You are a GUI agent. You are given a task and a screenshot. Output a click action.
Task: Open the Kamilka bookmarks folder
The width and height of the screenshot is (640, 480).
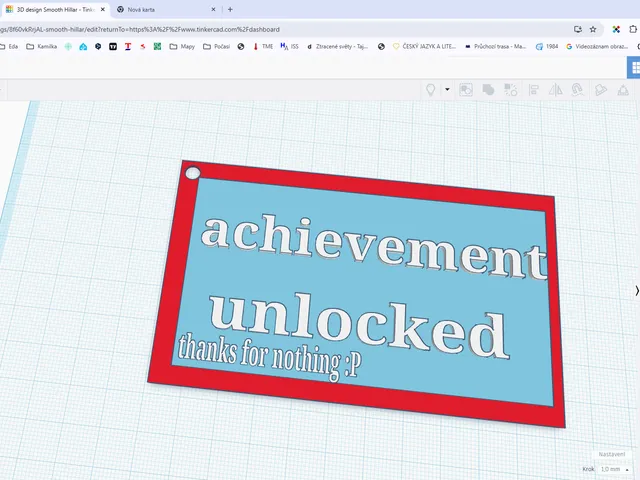pos(42,47)
